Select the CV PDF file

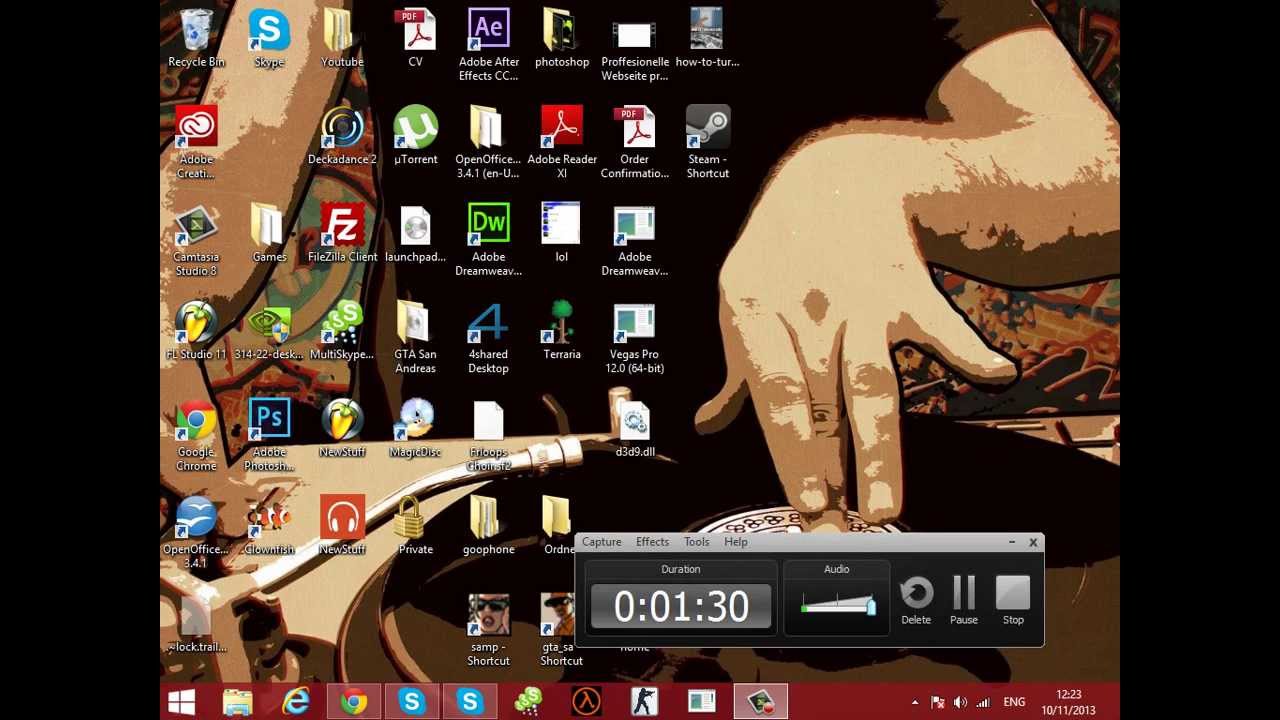click(x=415, y=39)
